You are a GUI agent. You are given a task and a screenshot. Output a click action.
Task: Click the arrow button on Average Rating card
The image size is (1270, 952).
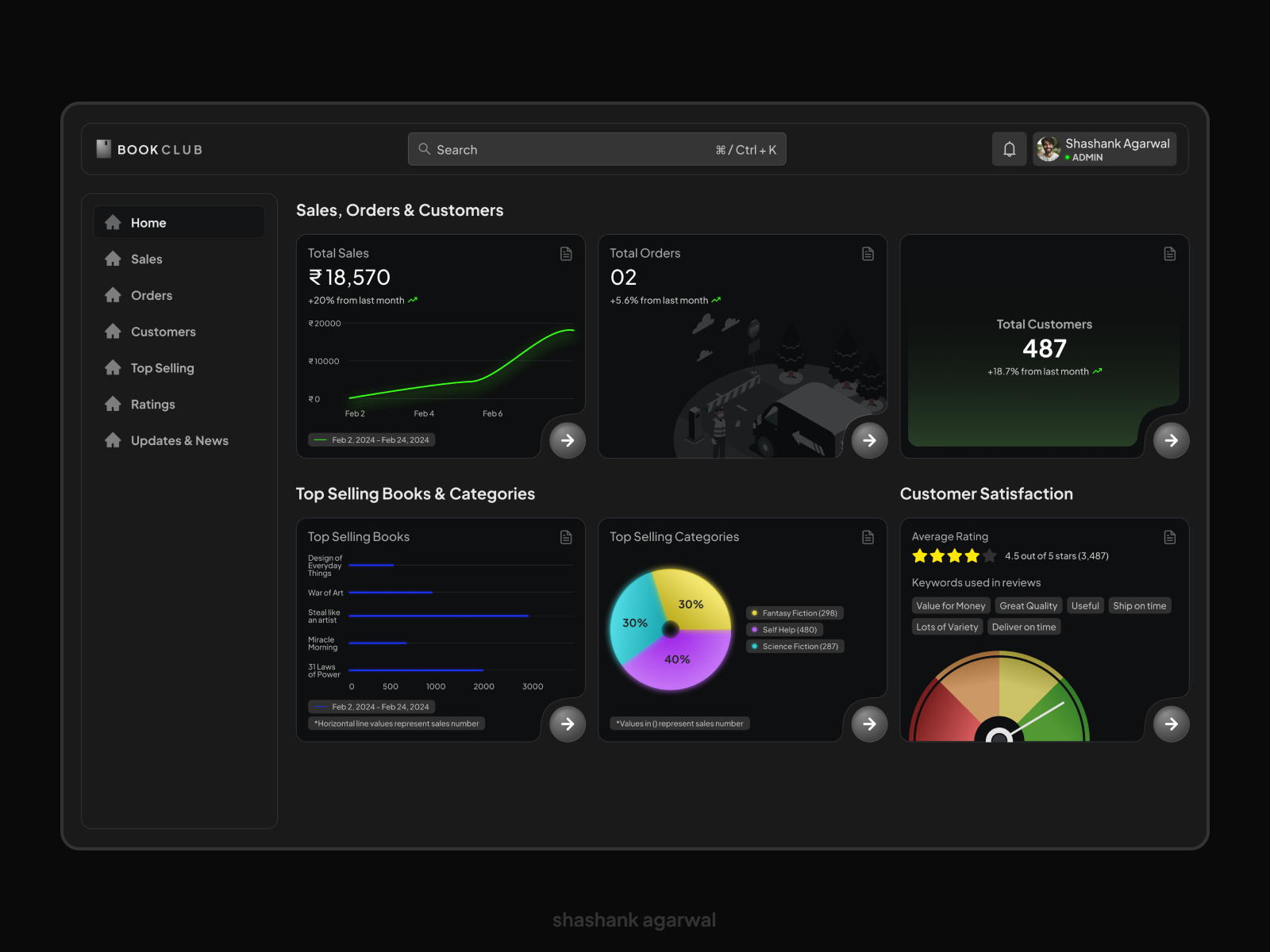click(1171, 724)
